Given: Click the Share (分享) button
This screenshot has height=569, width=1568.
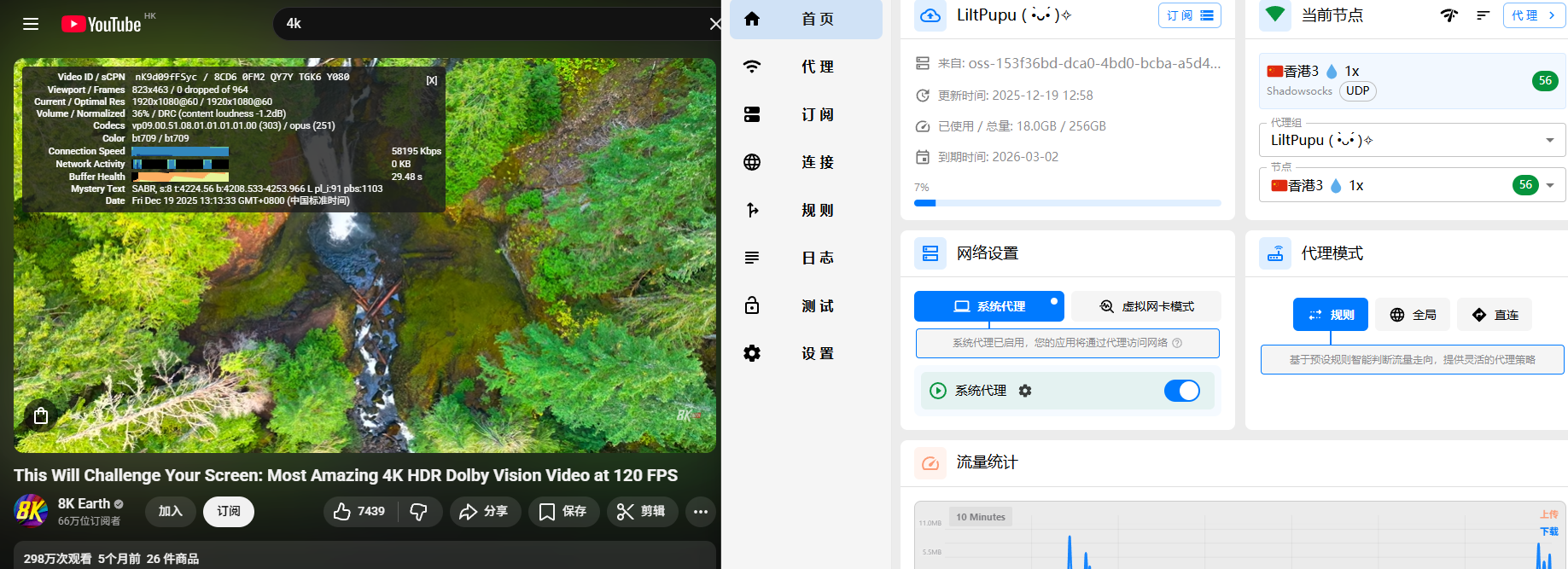Looking at the screenshot, I should [484, 511].
